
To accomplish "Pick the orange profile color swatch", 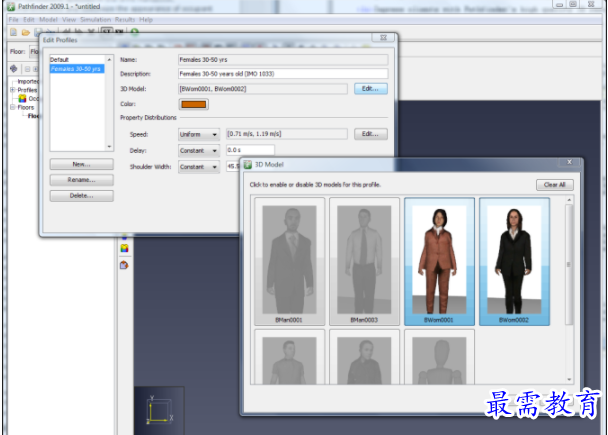I will tap(192, 104).
